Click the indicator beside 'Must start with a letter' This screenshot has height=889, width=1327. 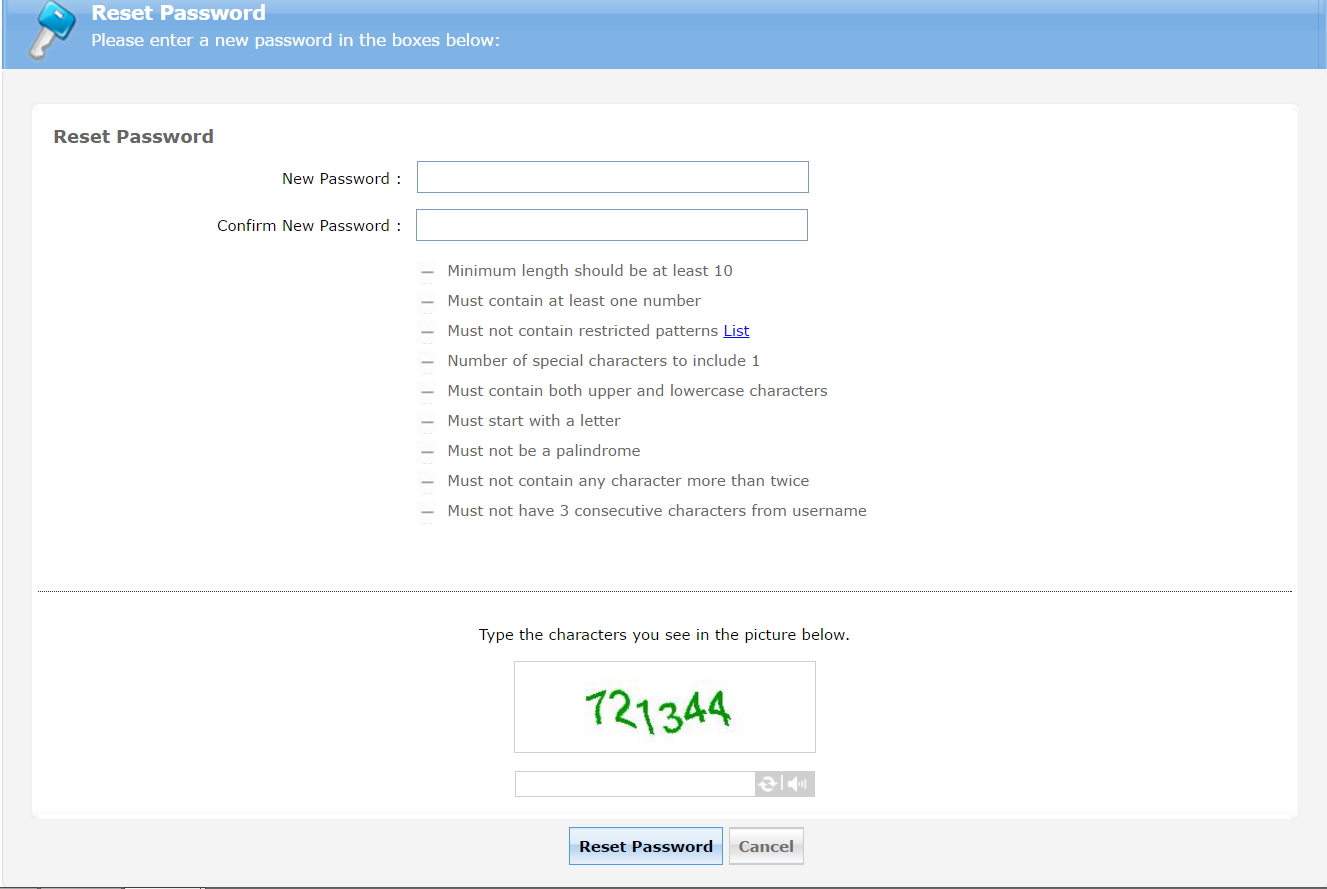[427, 422]
